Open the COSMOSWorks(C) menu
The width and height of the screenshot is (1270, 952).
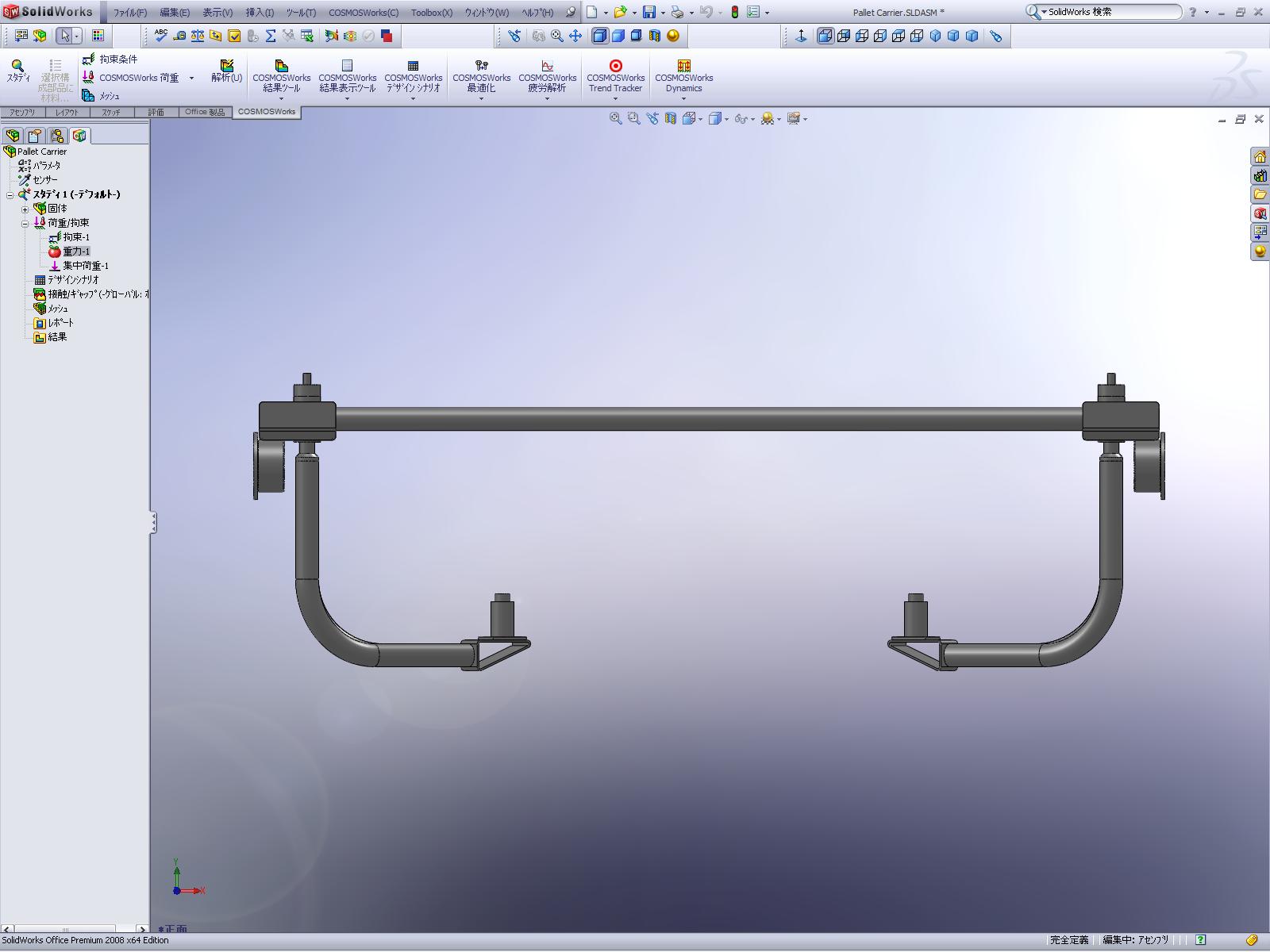pos(364,13)
